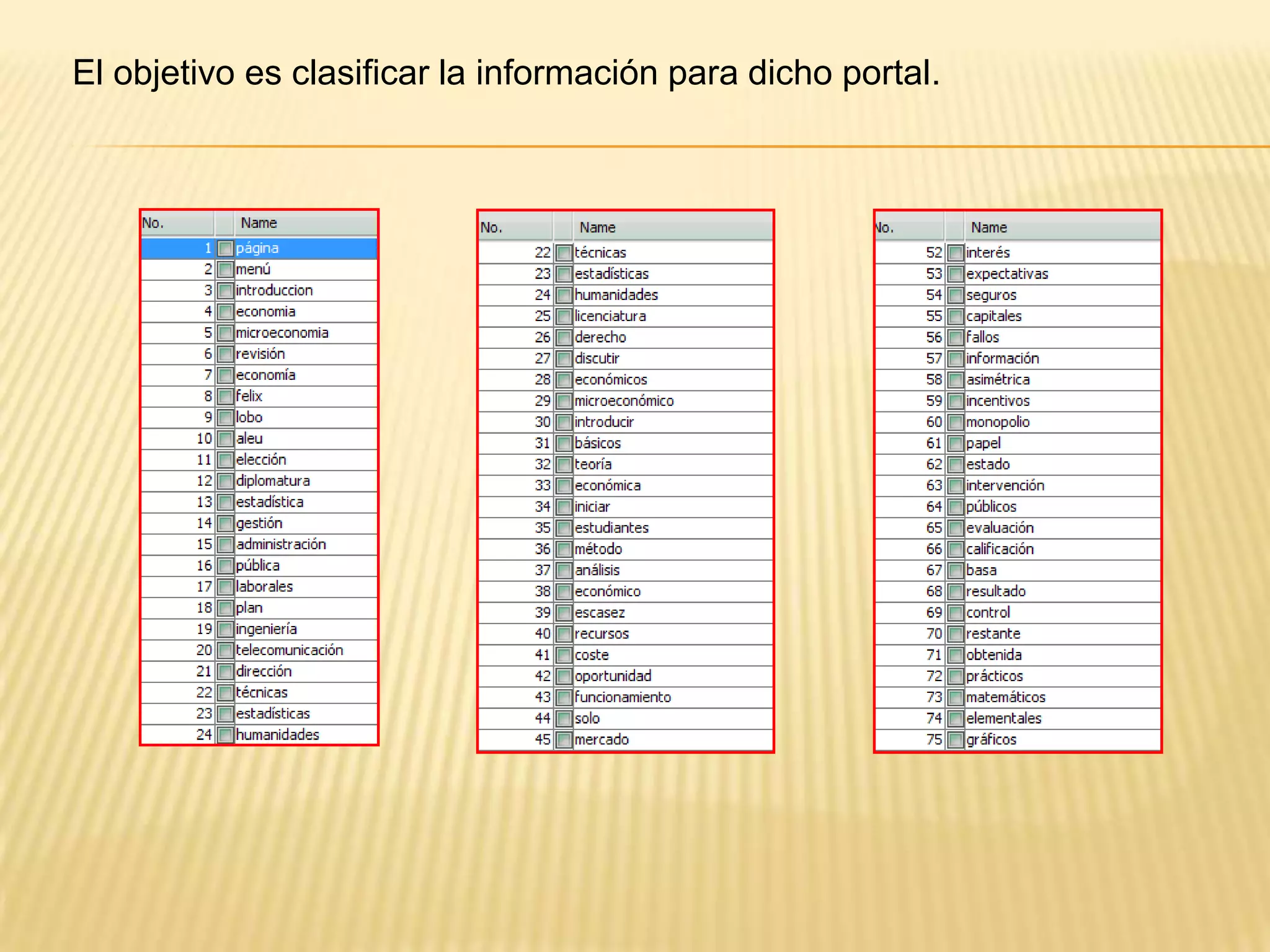Tick the microeconomia attribute checkbox
The width and height of the screenshot is (1270, 952).
pyautogui.click(x=226, y=333)
